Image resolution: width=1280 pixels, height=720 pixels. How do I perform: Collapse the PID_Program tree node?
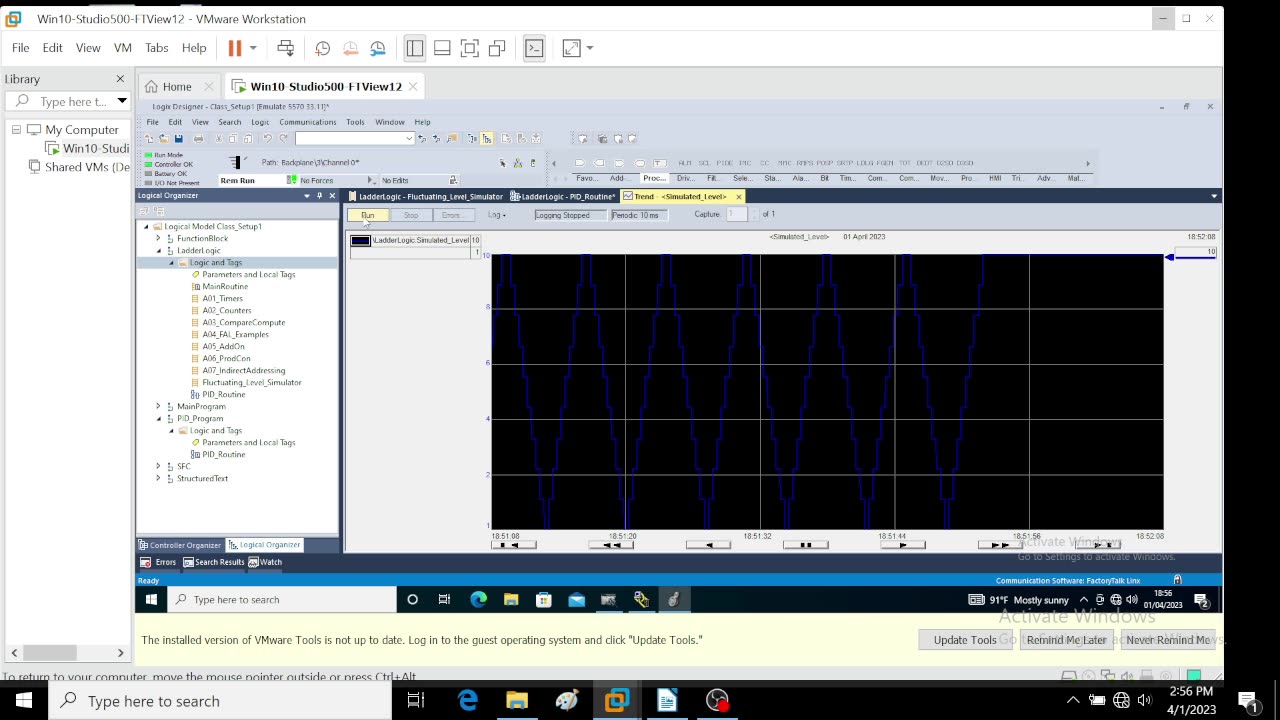[158, 419]
